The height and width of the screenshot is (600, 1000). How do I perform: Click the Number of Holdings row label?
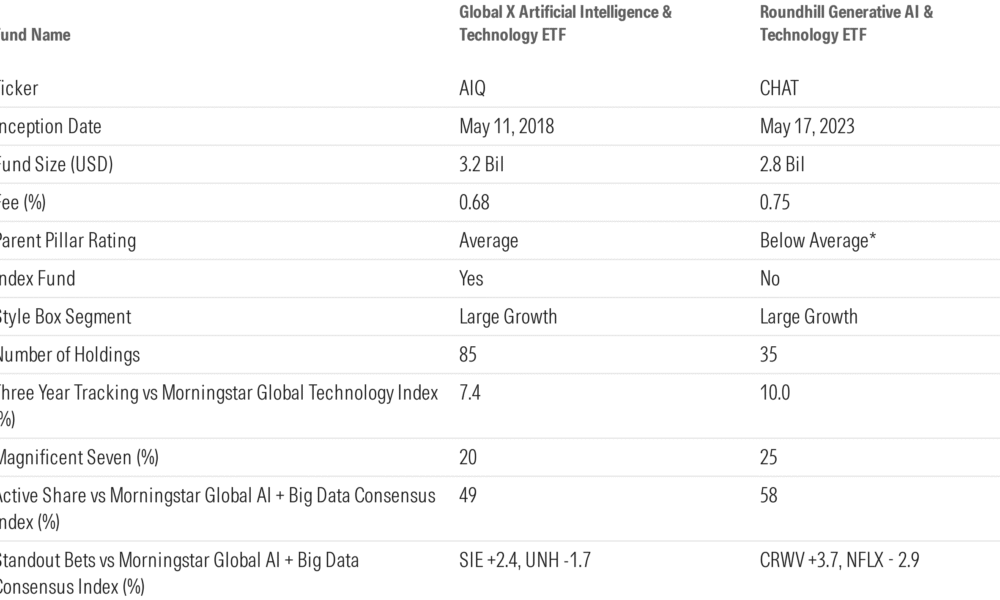68,355
